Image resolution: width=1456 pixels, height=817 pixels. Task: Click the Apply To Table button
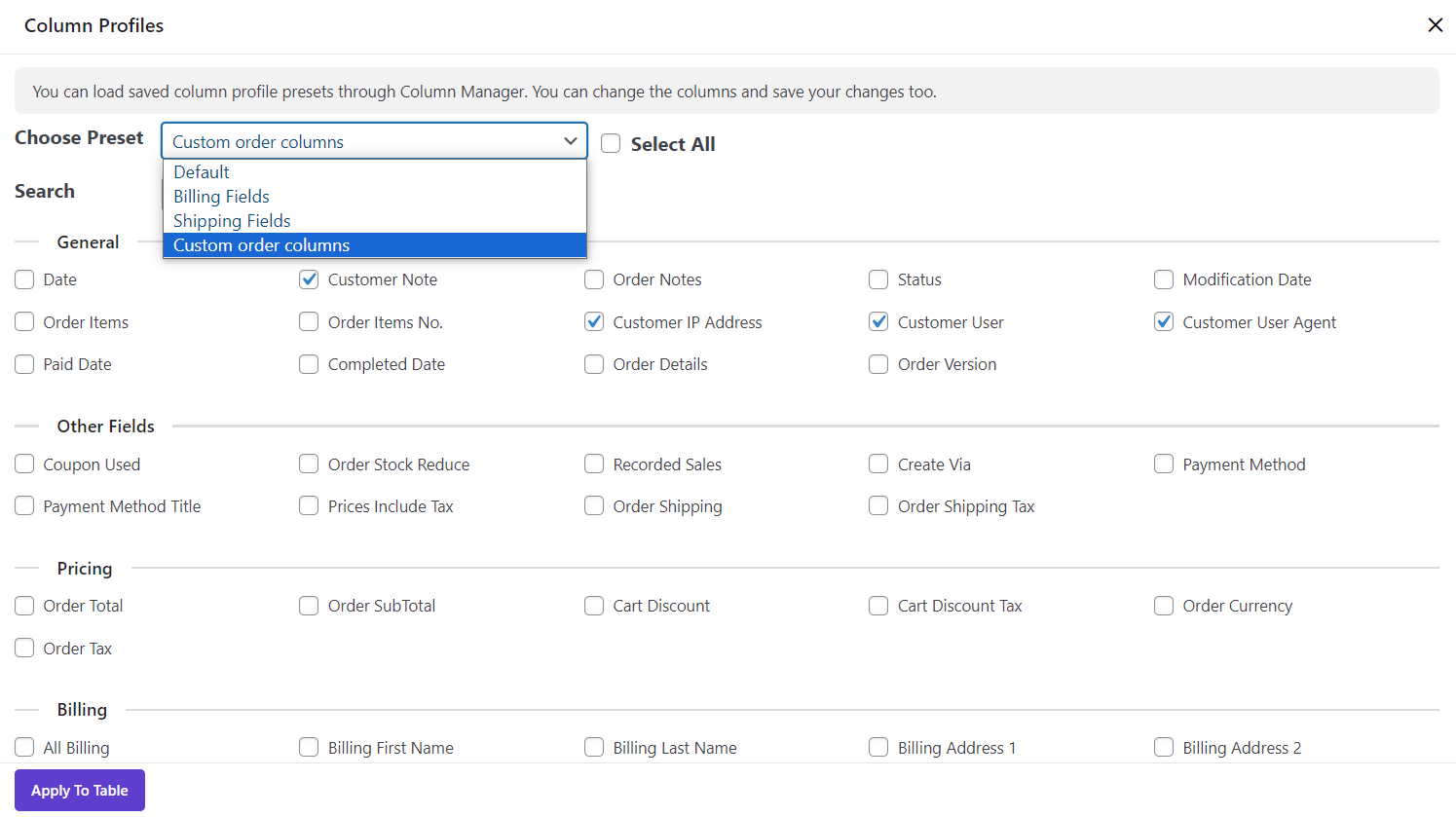coord(80,791)
